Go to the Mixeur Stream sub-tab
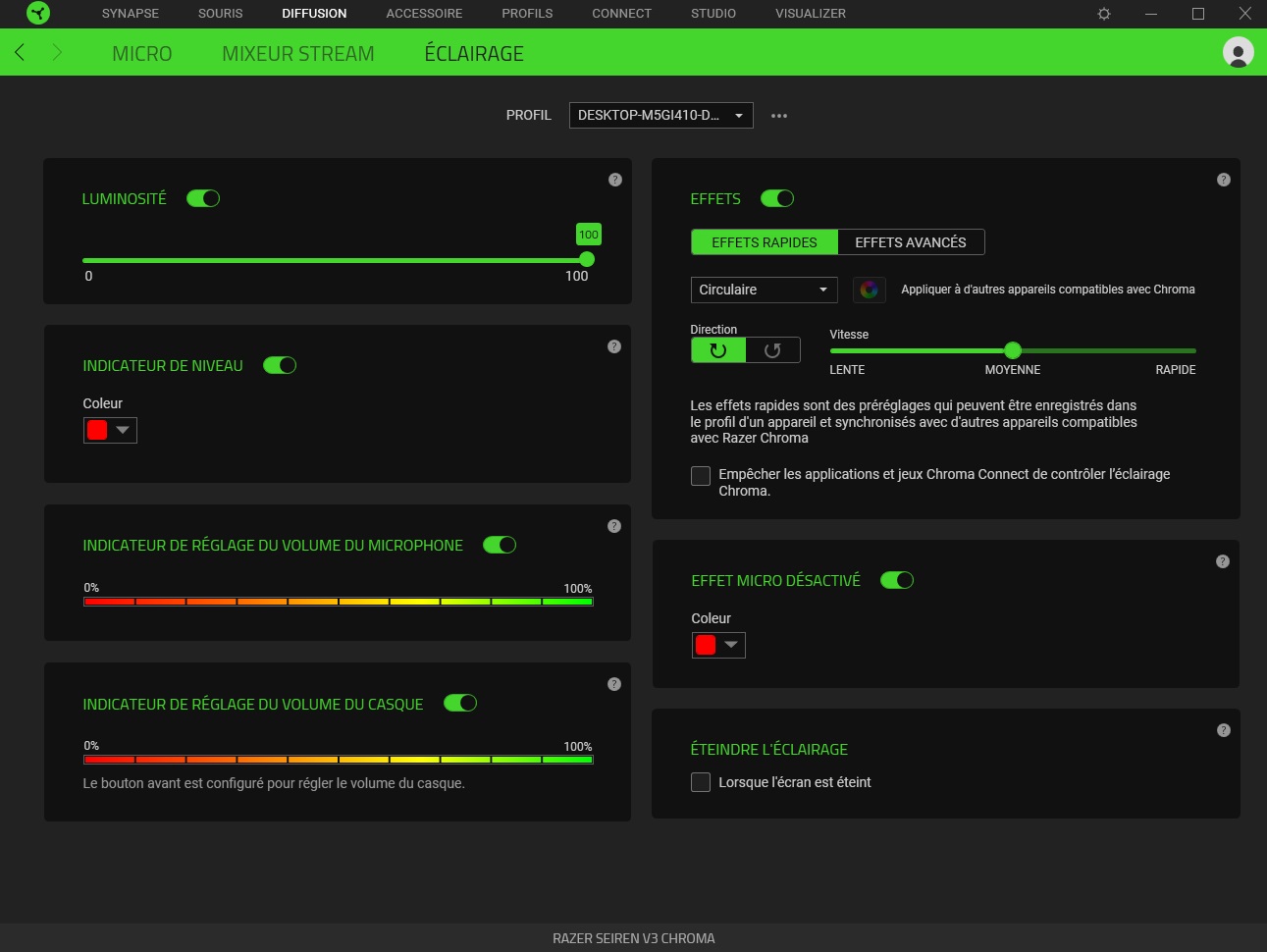Image resolution: width=1267 pixels, height=952 pixels. (298, 54)
